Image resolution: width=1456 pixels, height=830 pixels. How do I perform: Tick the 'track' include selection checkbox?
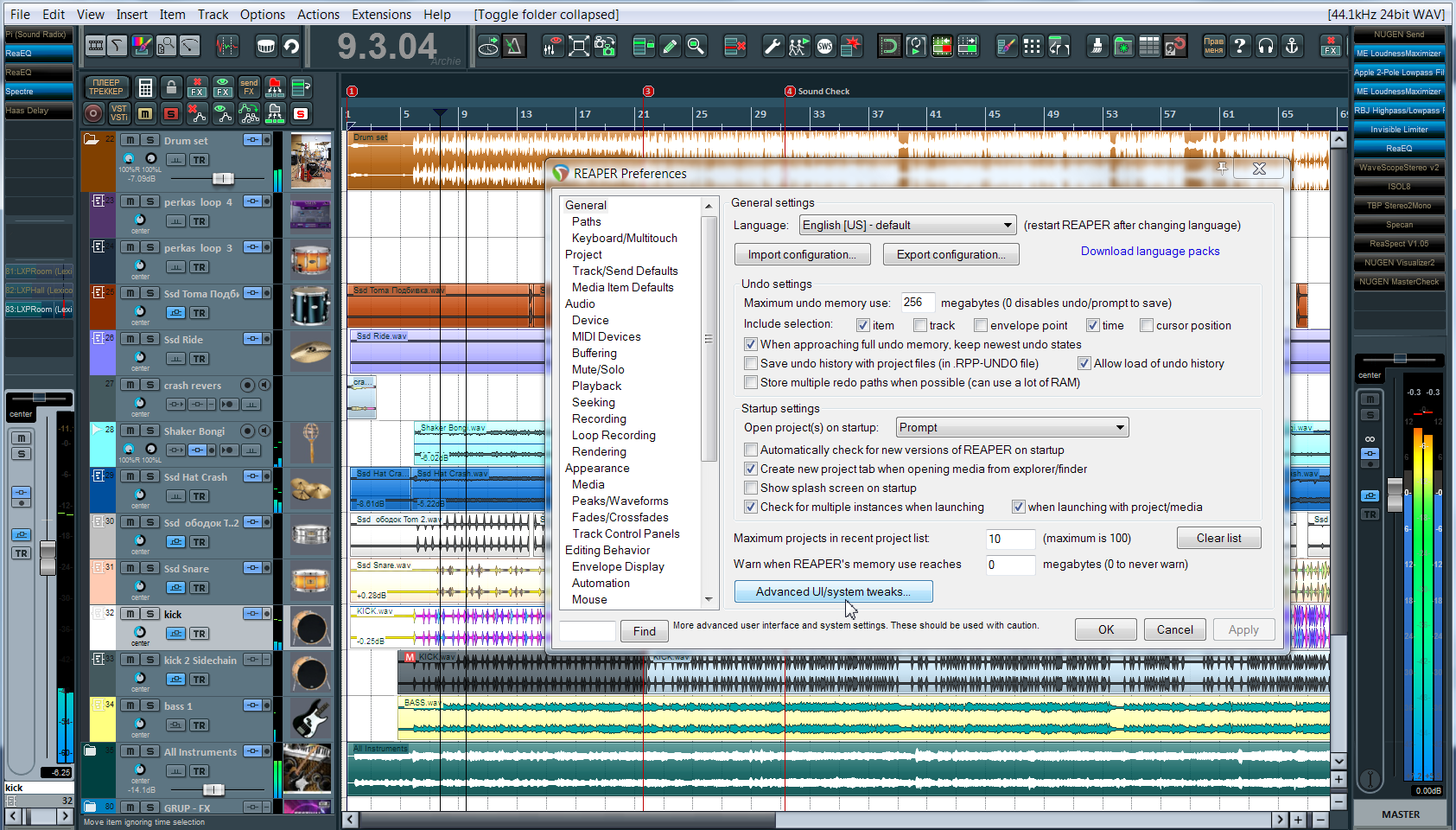click(x=920, y=325)
